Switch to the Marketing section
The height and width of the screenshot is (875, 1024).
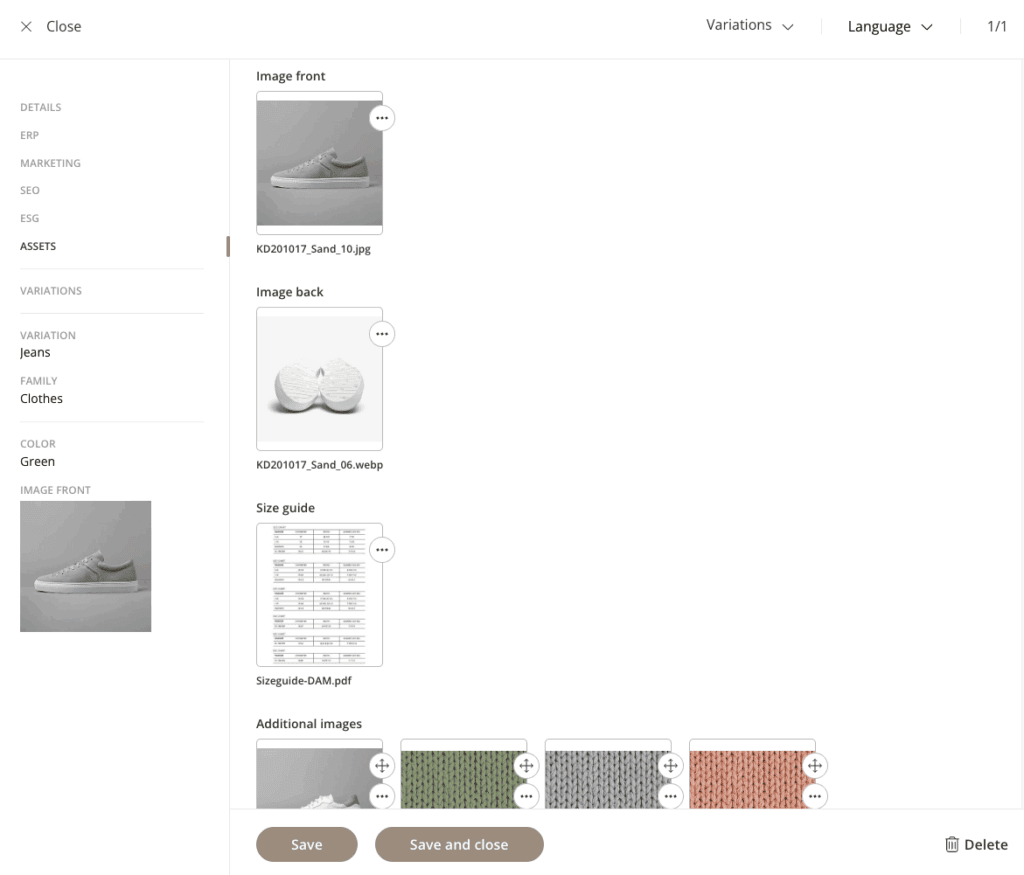point(50,163)
